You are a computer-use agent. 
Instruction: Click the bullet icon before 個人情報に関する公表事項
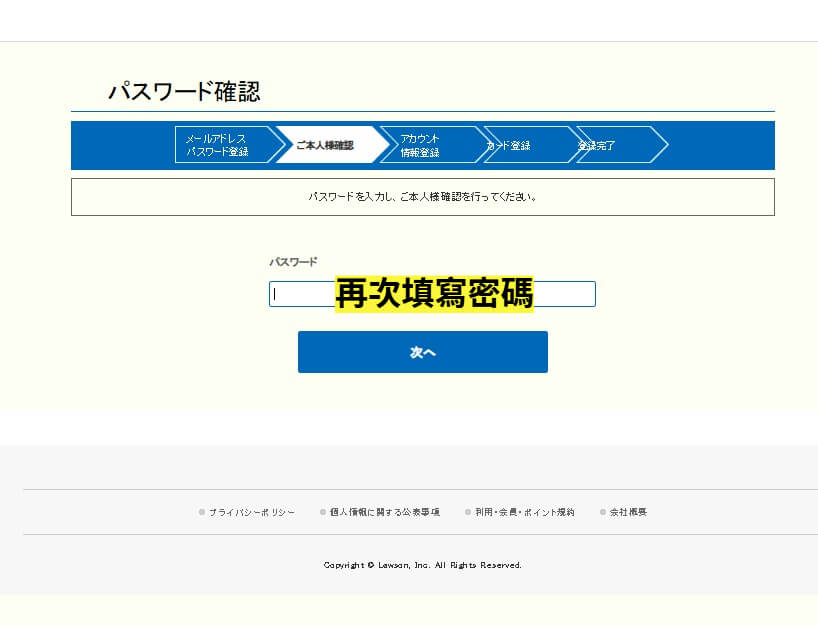click(x=320, y=511)
